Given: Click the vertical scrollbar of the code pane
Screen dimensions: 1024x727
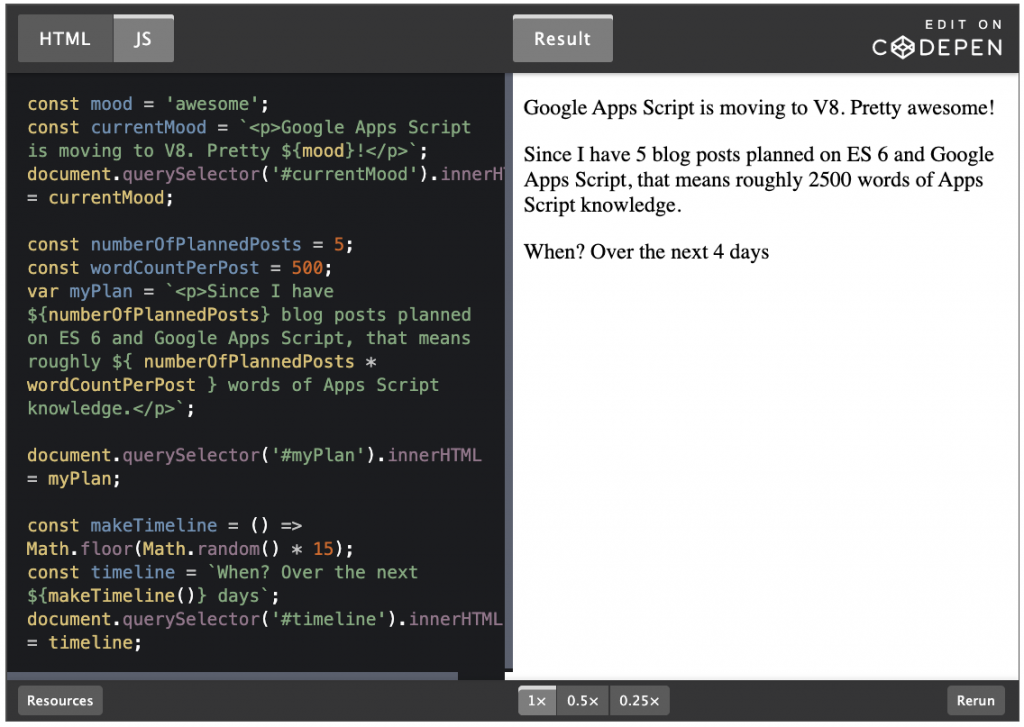Looking at the screenshot, I should coord(508,371).
